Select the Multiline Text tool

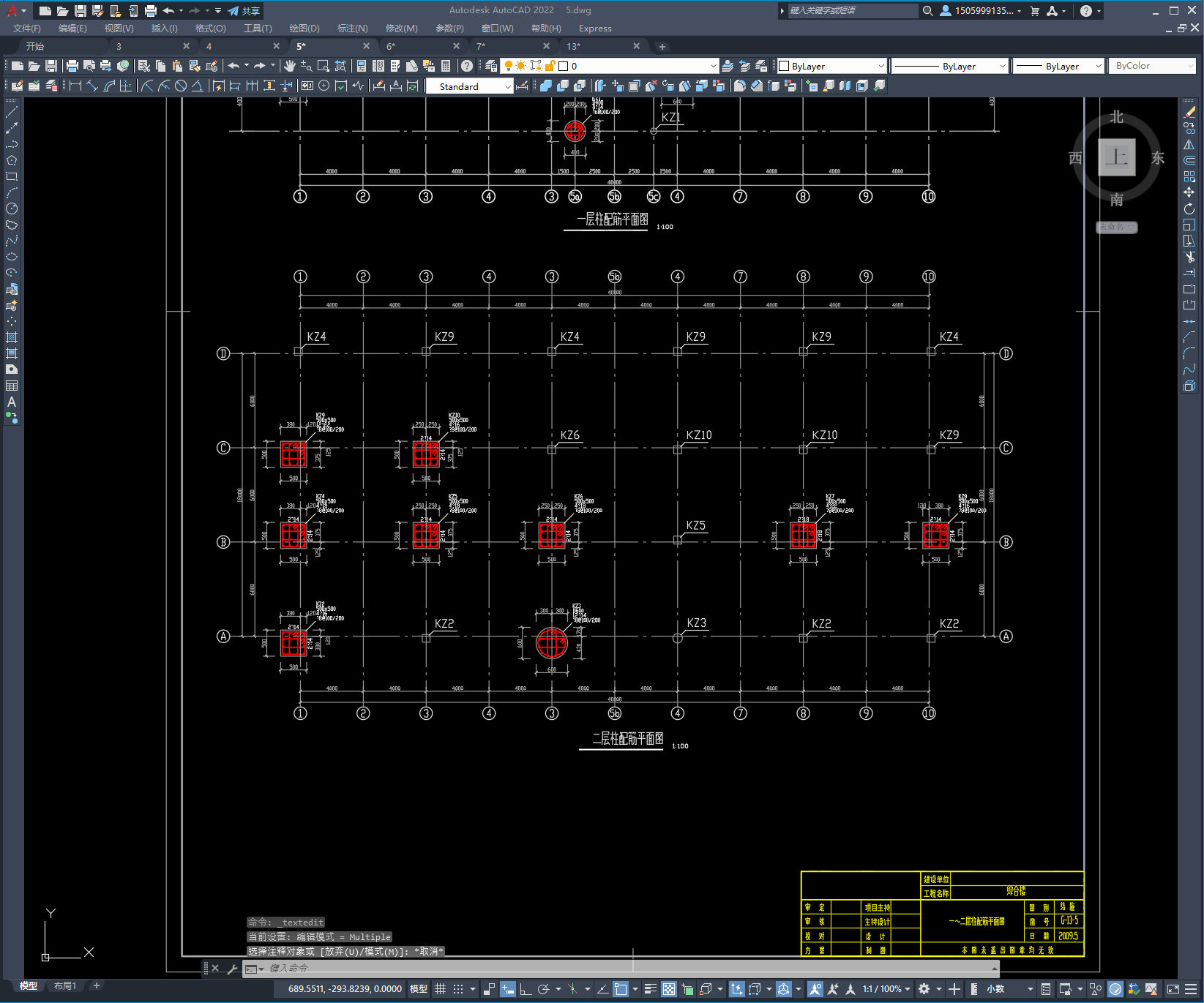pyautogui.click(x=12, y=402)
